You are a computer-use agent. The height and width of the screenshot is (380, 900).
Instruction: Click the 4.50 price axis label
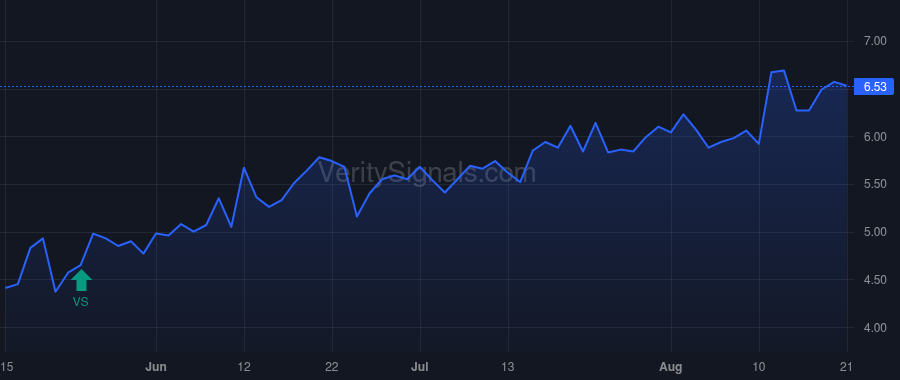875,280
